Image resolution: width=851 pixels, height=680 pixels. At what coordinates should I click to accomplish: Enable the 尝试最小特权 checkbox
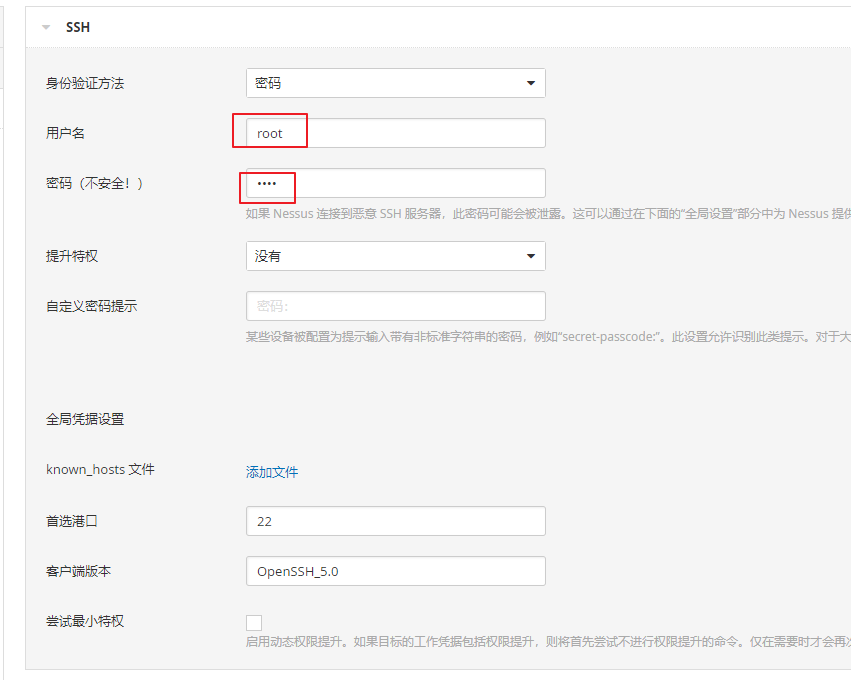(254, 622)
